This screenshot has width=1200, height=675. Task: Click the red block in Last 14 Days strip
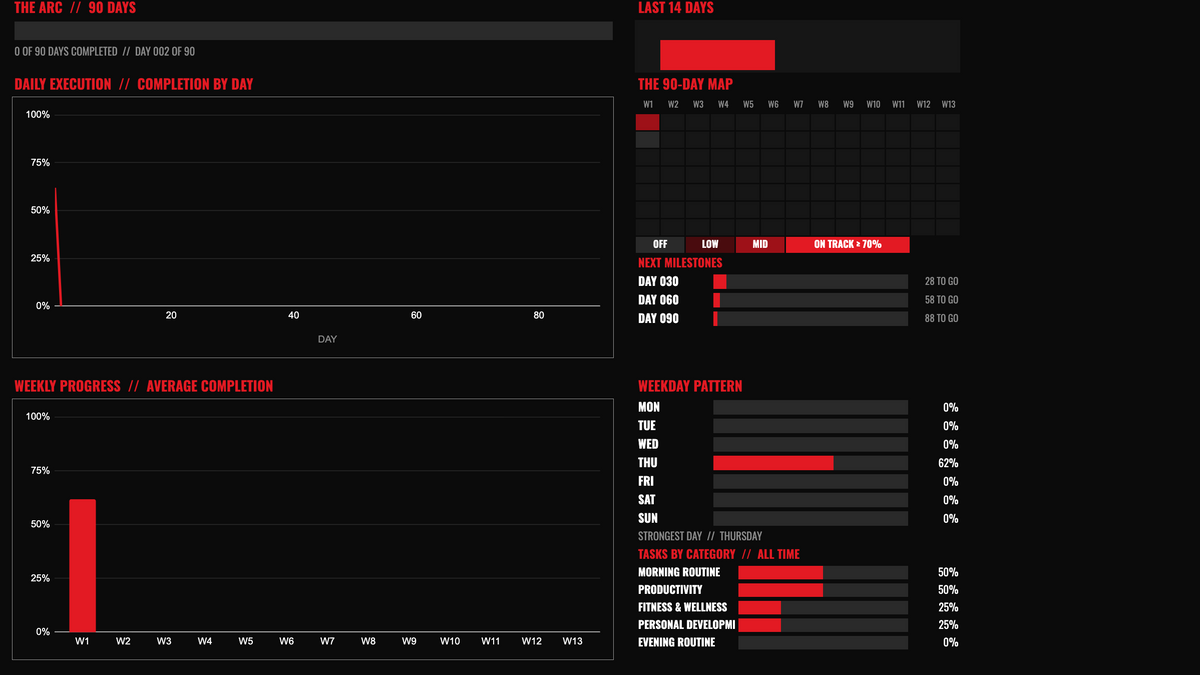click(717, 55)
